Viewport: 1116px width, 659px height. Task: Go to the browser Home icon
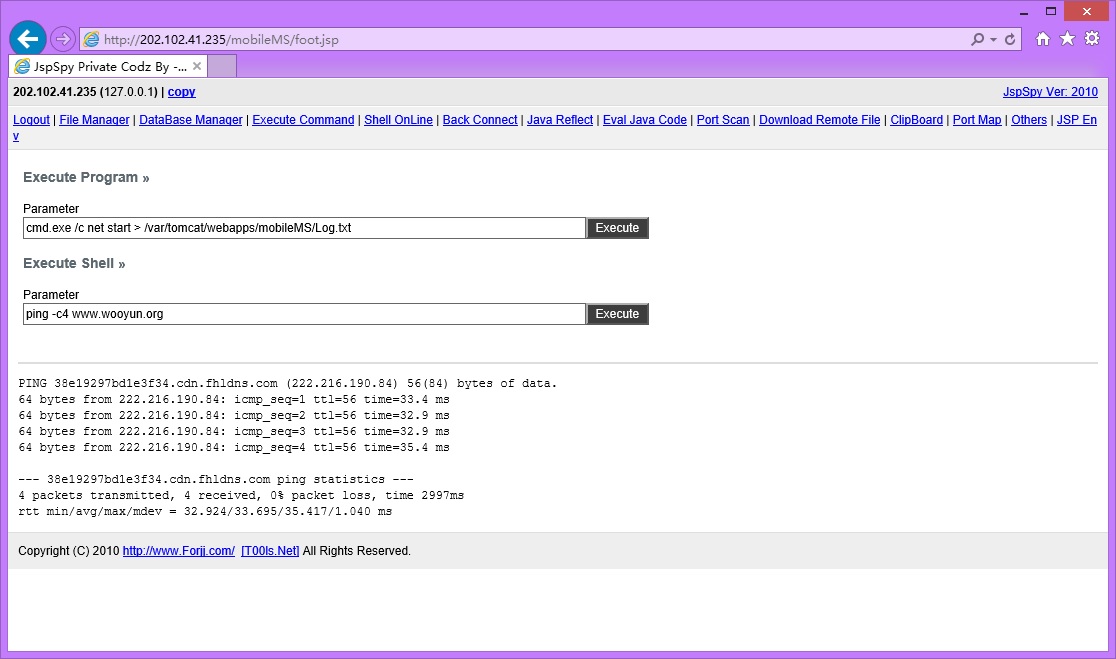(x=1043, y=39)
